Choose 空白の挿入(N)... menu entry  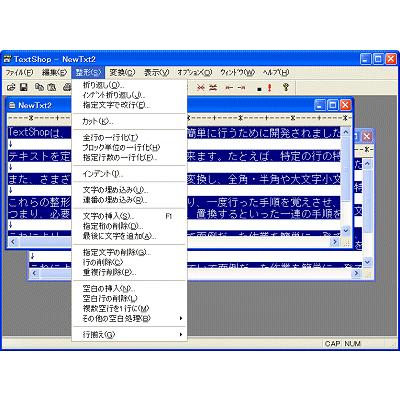[129, 289]
